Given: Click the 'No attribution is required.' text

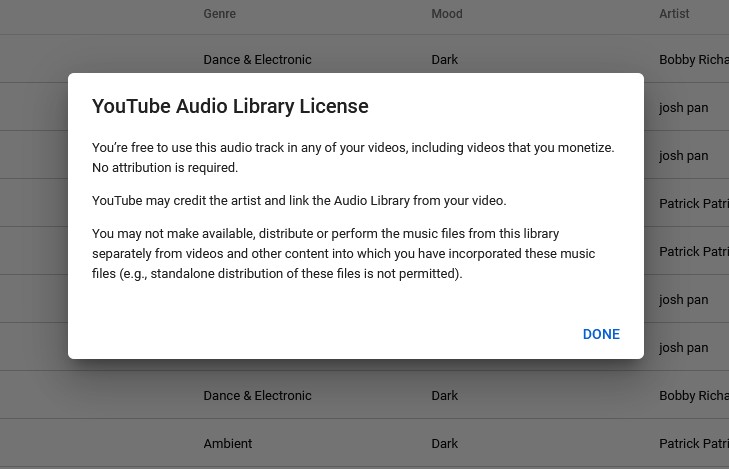Looking at the screenshot, I should point(165,167).
